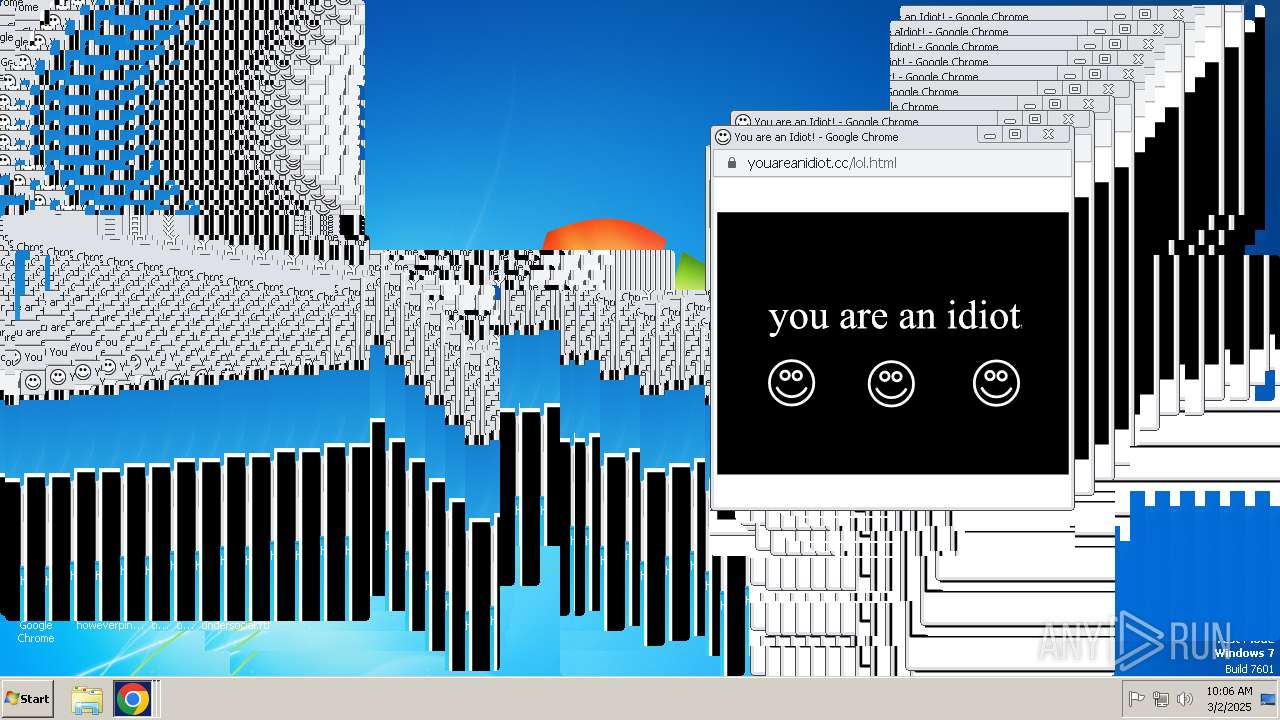The width and height of the screenshot is (1280, 720).
Task: Close the window directly behind the front one
Action: pyautogui.click(x=1068, y=119)
